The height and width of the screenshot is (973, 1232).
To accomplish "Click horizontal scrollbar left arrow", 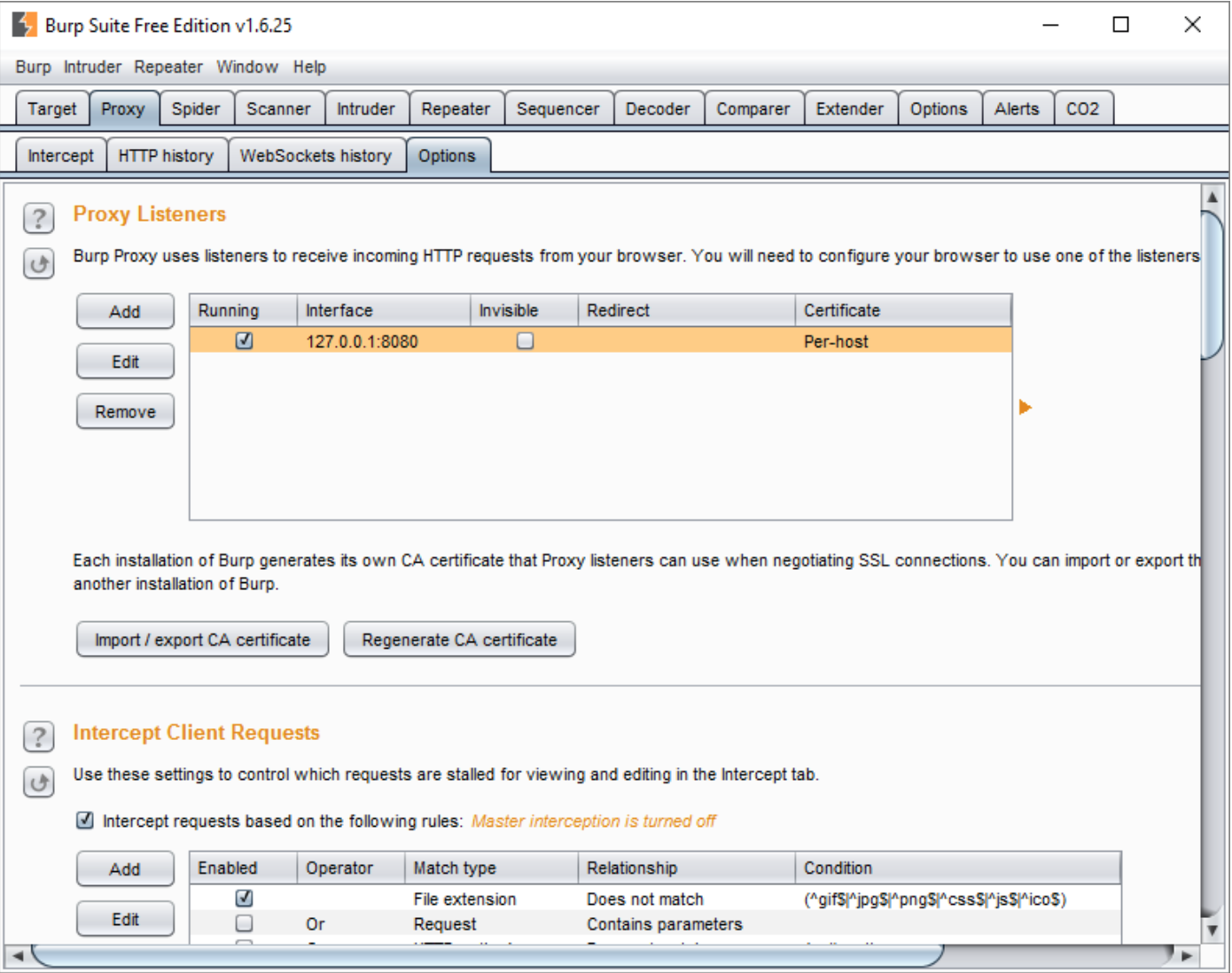I will pos(18,955).
